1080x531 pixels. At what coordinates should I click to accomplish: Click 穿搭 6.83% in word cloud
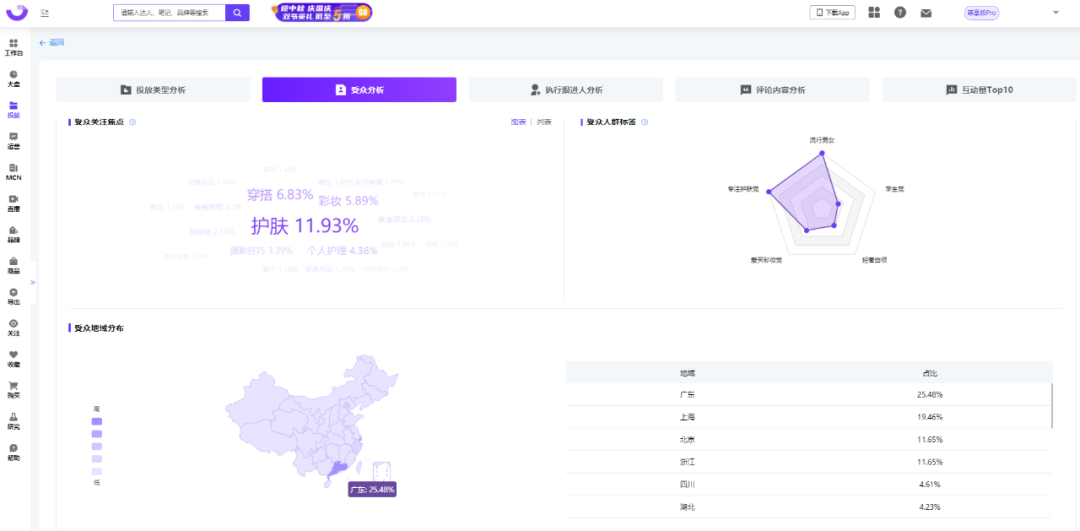pos(280,195)
